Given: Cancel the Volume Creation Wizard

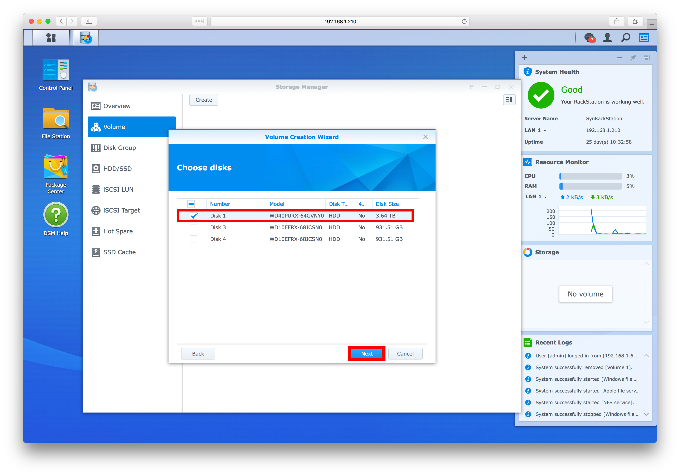Looking at the screenshot, I should pos(405,353).
